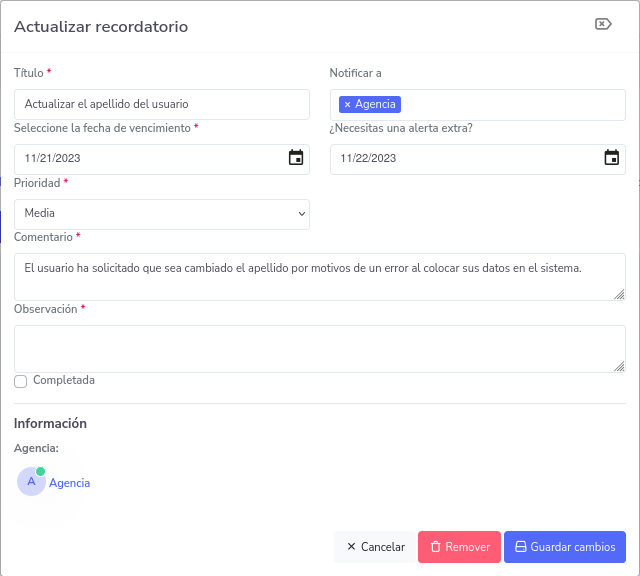Expand the Prioridad dropdown
The image size is (640, 576).
click(x=162, y=213)
